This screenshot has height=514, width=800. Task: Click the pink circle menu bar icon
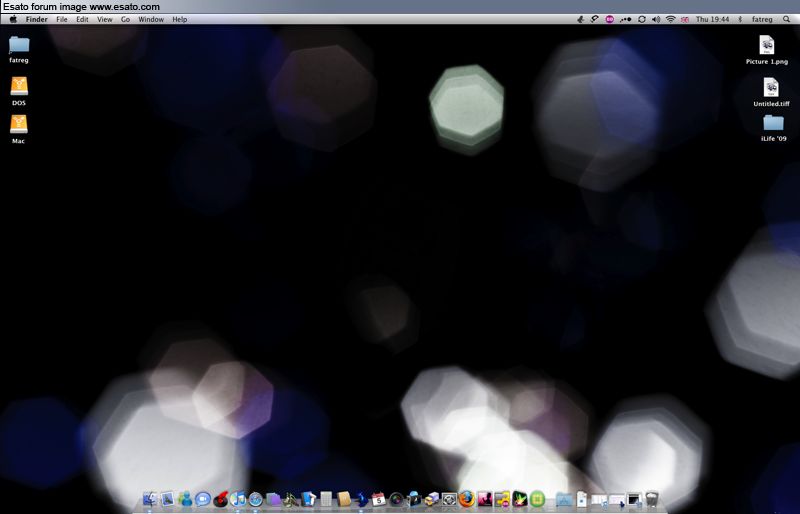pyautogui.click(x=610, y=19)
